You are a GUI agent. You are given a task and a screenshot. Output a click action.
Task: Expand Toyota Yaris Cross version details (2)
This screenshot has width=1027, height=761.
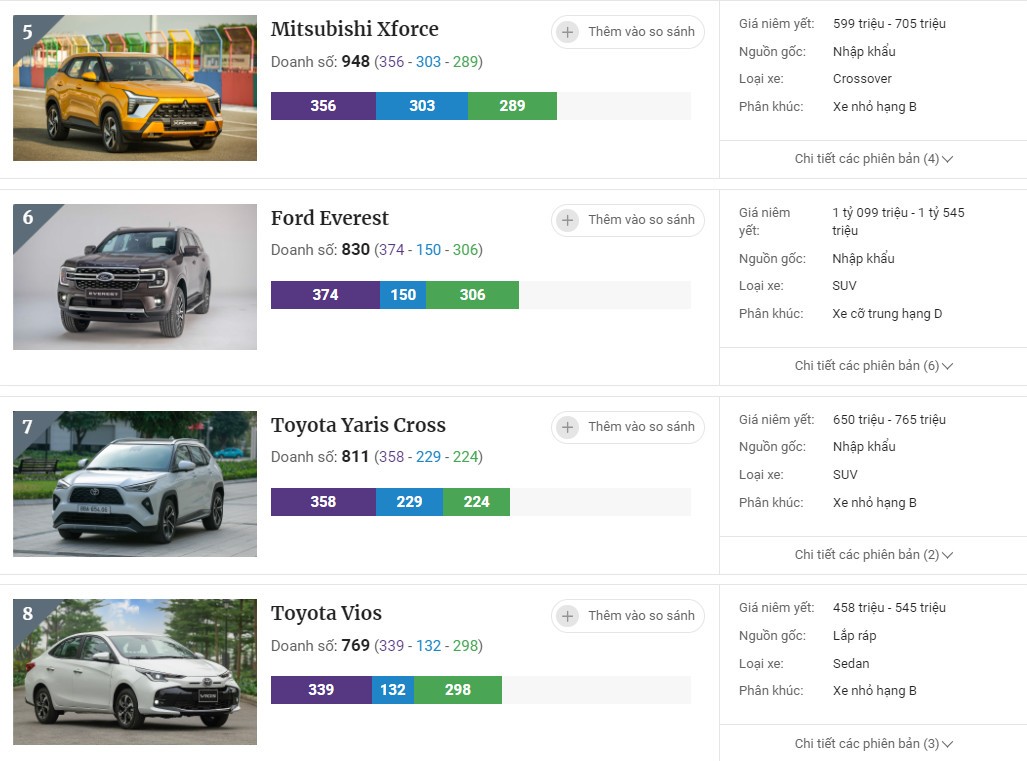[873, 555]
